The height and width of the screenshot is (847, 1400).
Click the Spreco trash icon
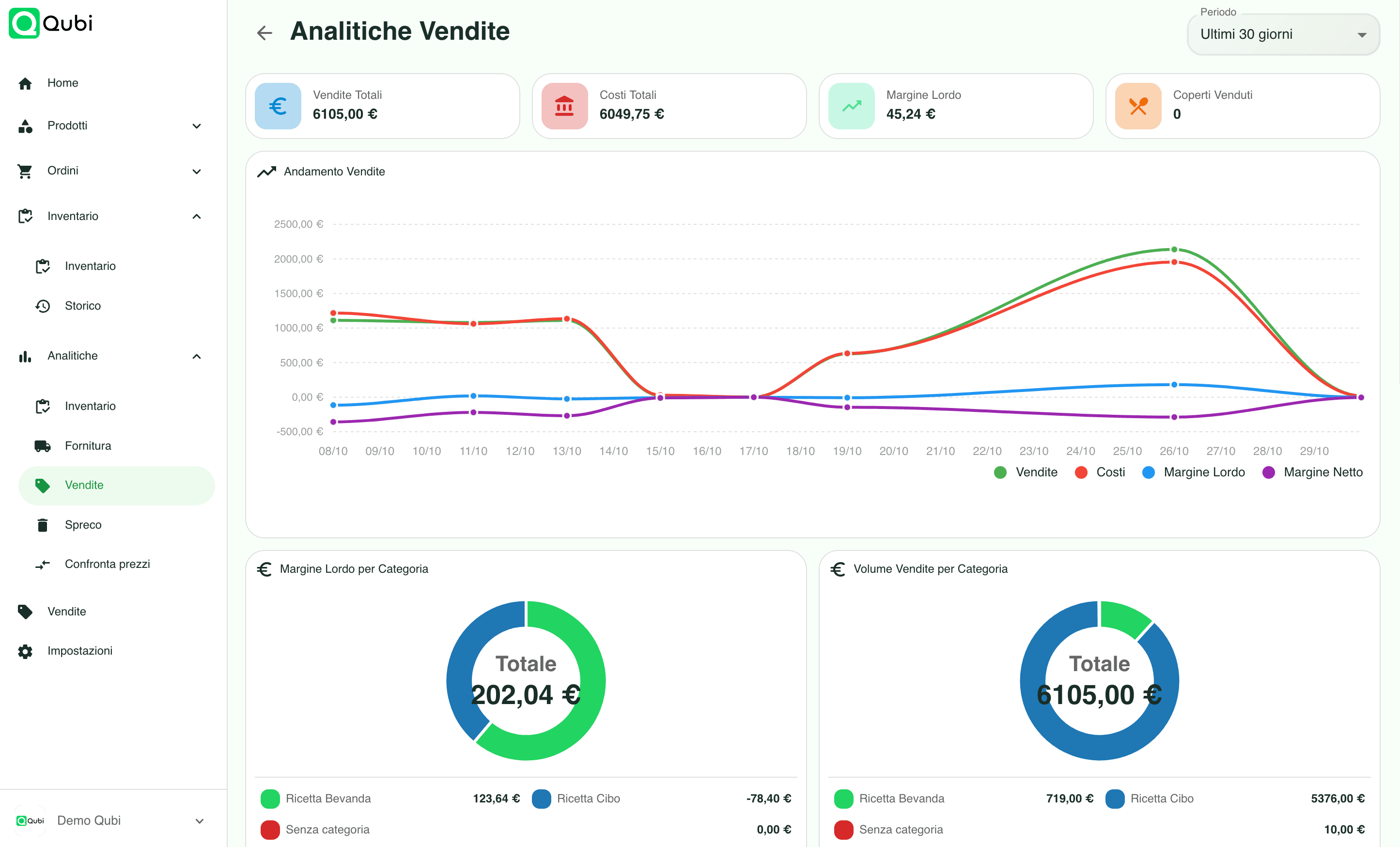point(42,525)
